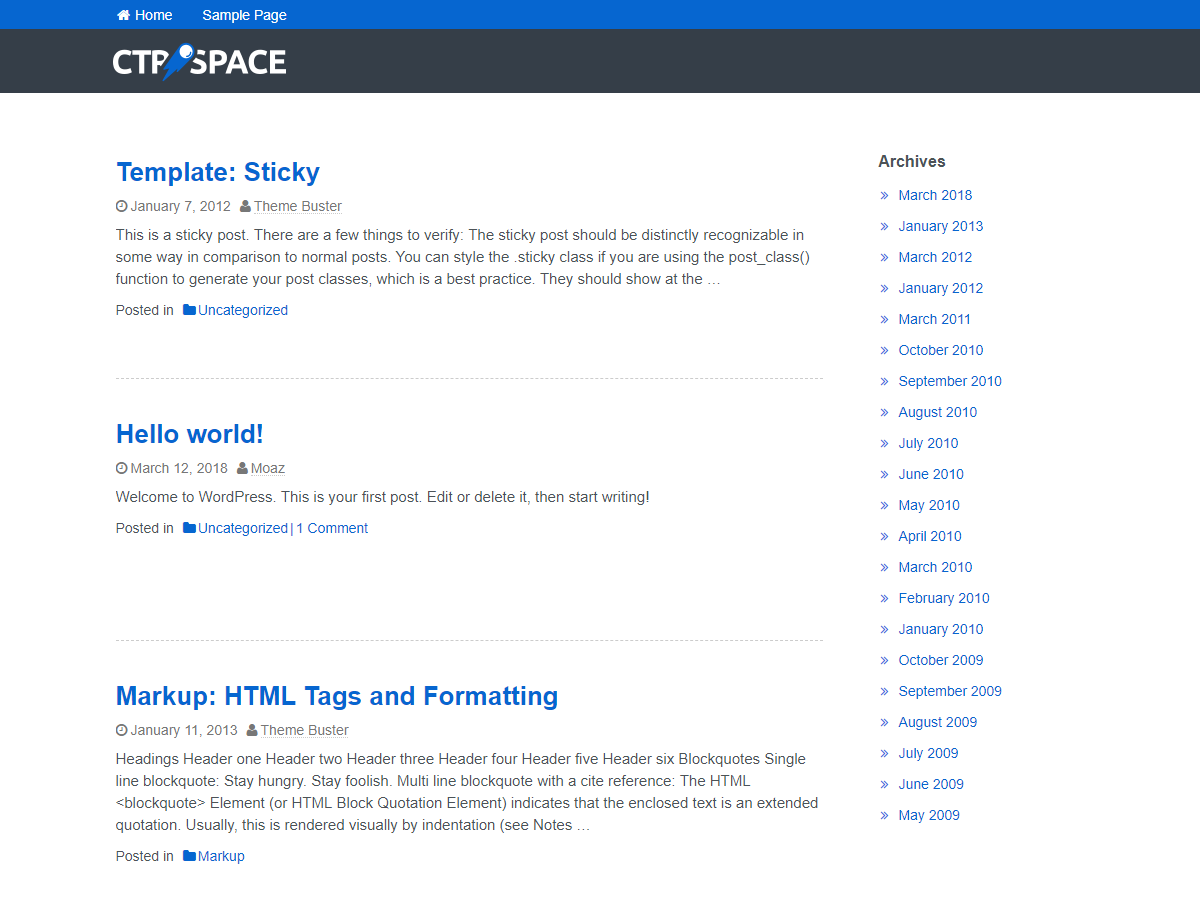The image size is (1200, 900).
Task: Open the Template: Sticky post title
Action: click(x=218, y=172)
